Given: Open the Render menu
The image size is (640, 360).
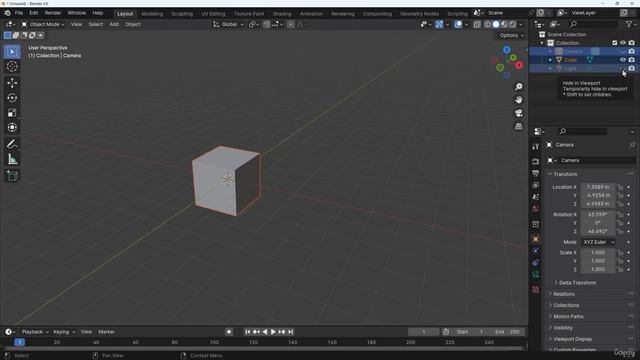Looking at the screenshot, I should (53, 13).
